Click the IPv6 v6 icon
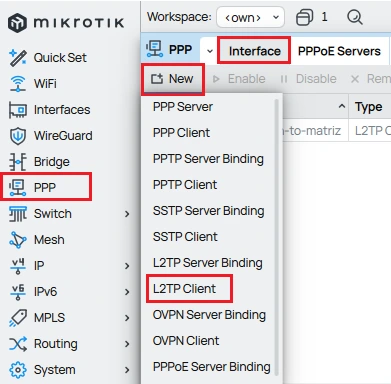The image size is (391, 384). tap(18, 292)
